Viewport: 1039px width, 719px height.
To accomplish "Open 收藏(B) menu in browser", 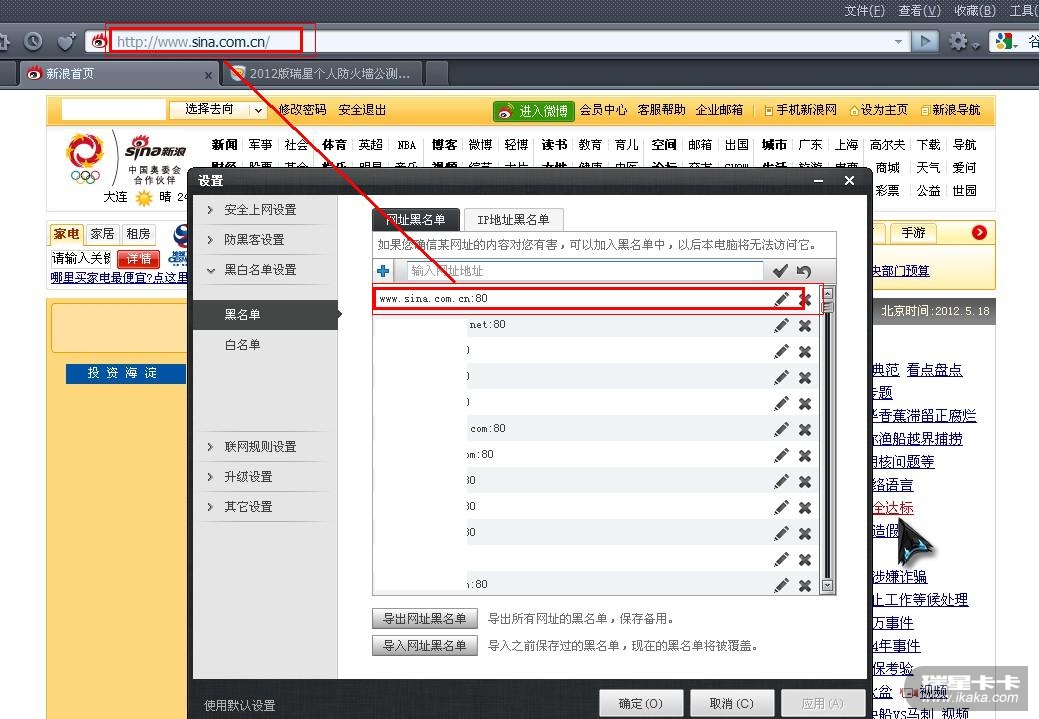I will coord(975,11).
